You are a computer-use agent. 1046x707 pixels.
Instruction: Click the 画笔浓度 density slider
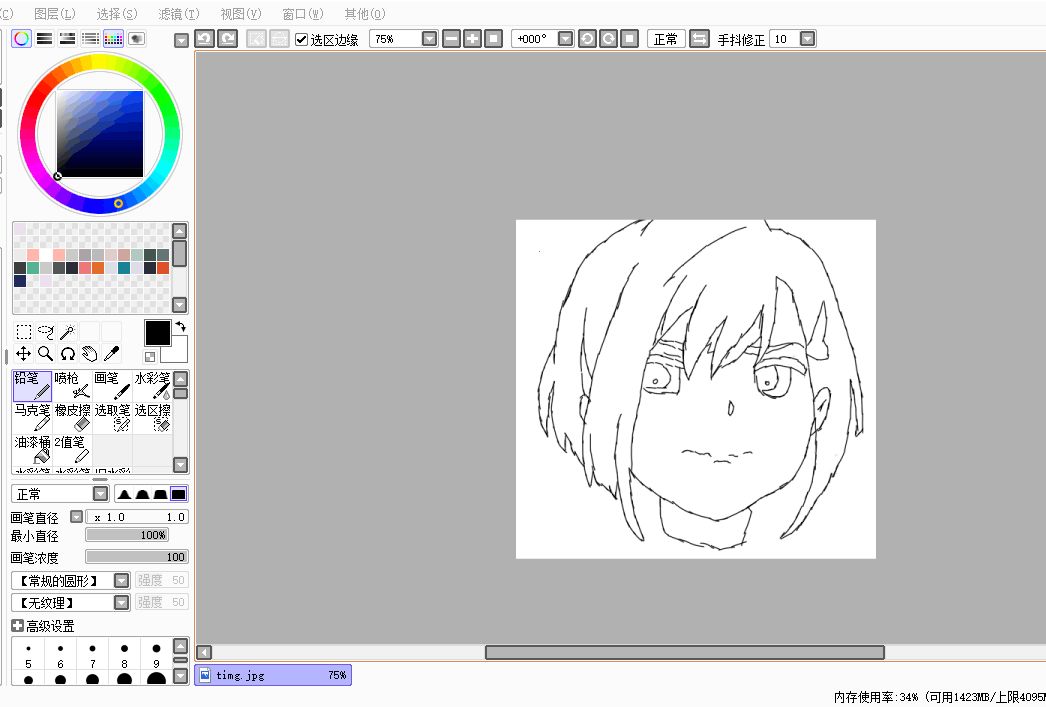tap(136, 557)
